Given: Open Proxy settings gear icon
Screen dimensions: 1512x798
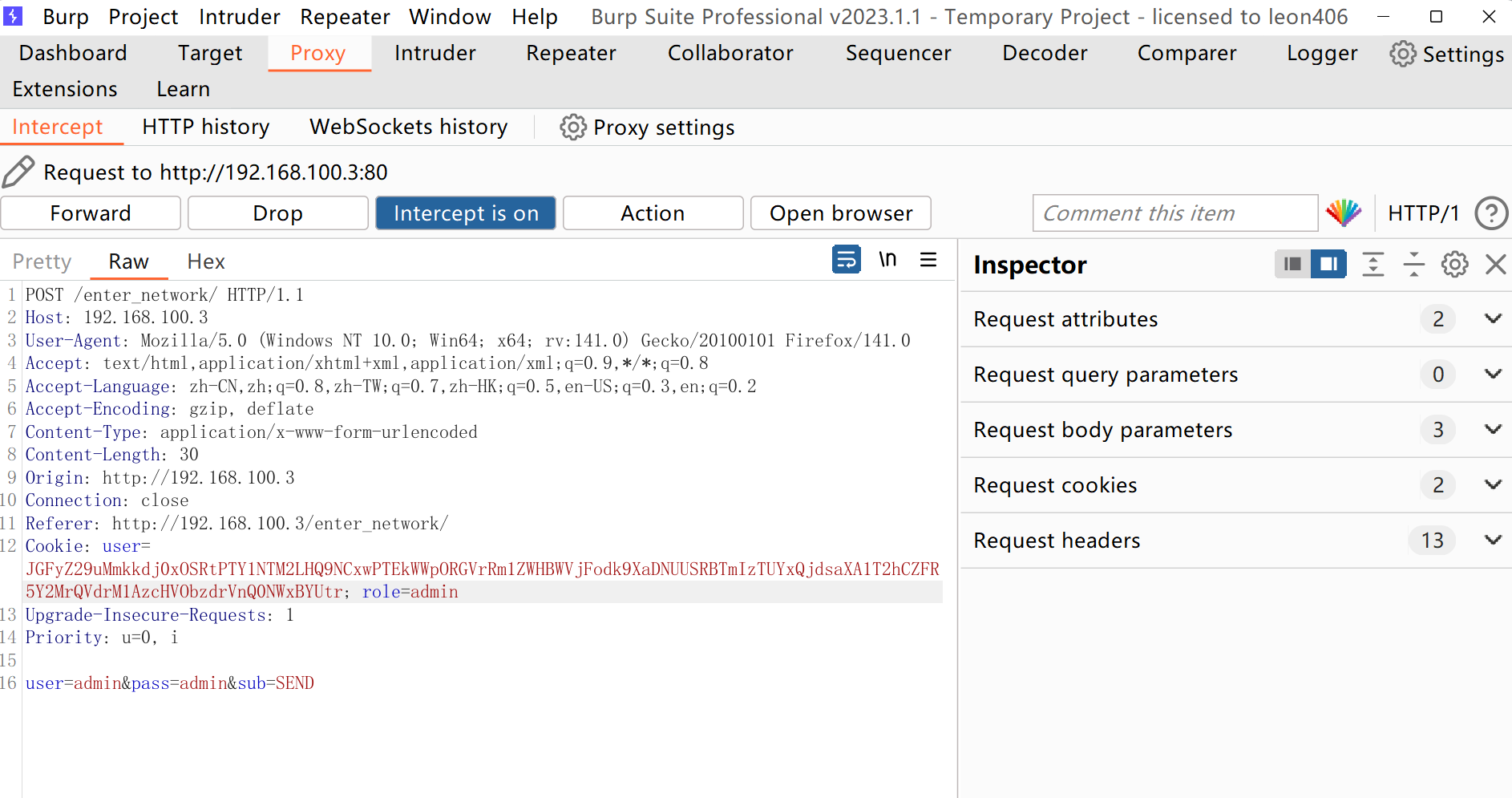Looking at the screenshot, I should tap(572, 128).
